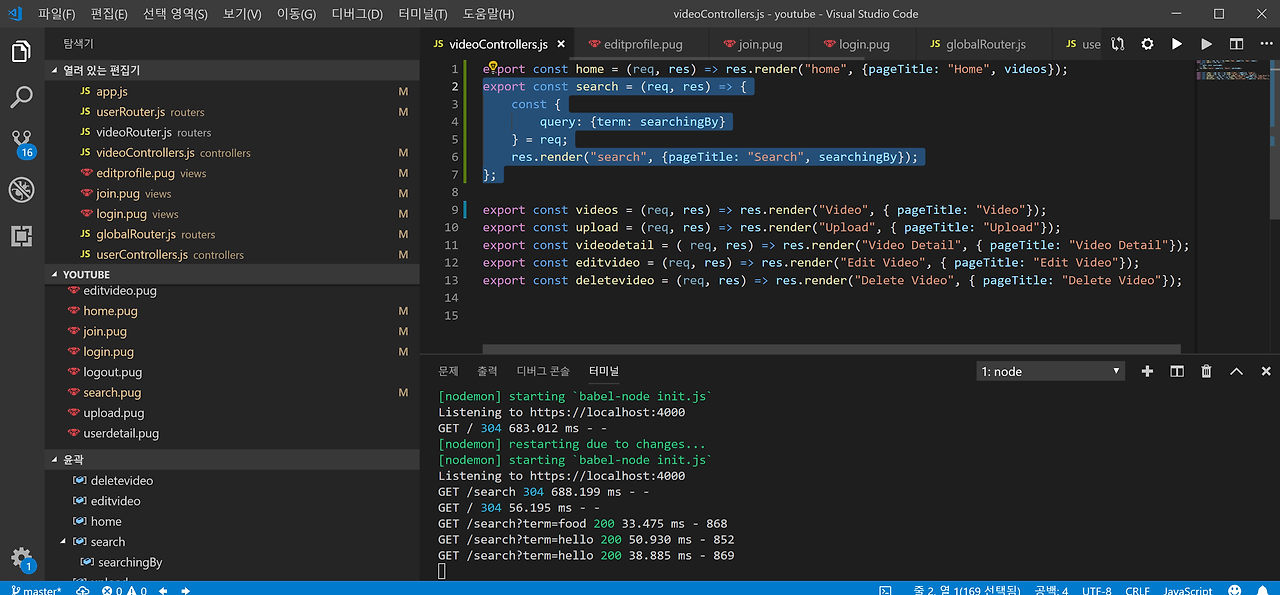Open the Search view in activity bar
The height and width of the screenshot is (595, 1280).
coord(22,97)
